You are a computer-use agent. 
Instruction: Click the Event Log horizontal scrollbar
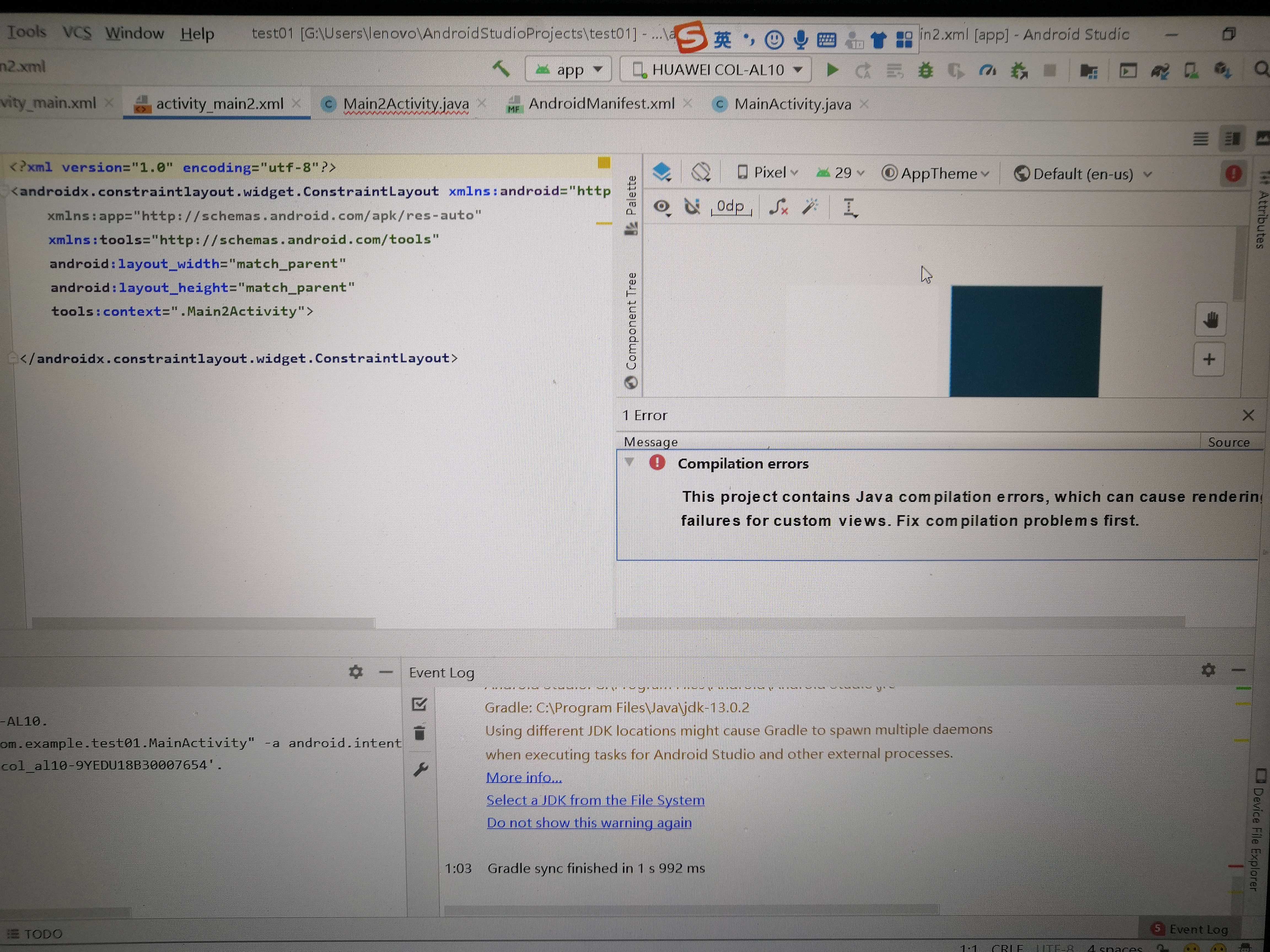coord(691,910)
